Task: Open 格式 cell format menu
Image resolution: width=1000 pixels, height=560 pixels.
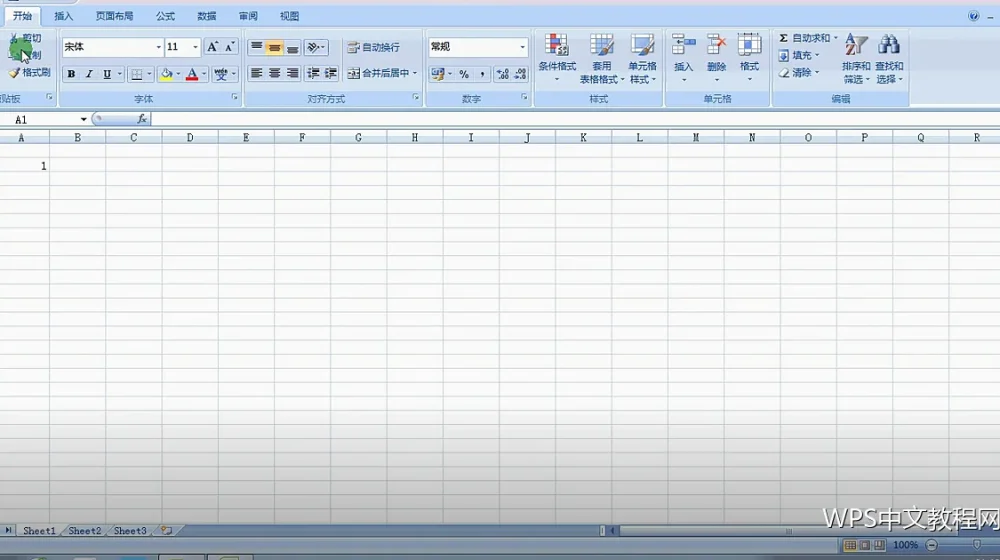Action: [749, 58]
